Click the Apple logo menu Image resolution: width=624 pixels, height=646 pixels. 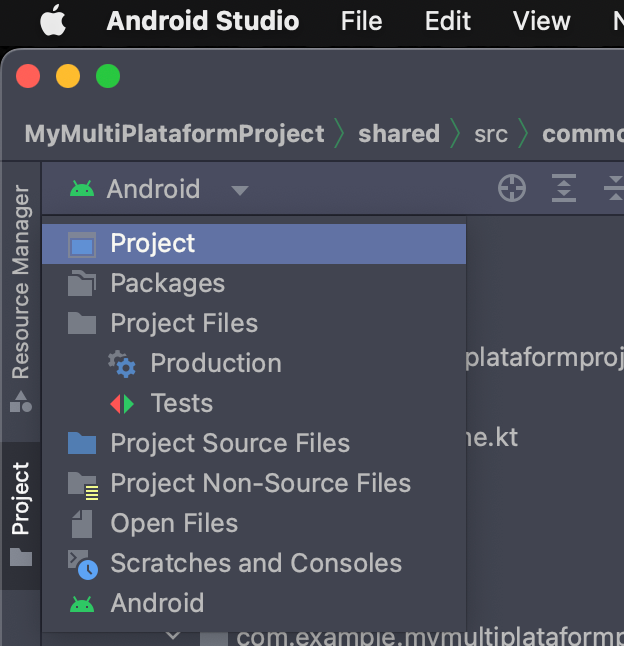click(x=53, y=21)
